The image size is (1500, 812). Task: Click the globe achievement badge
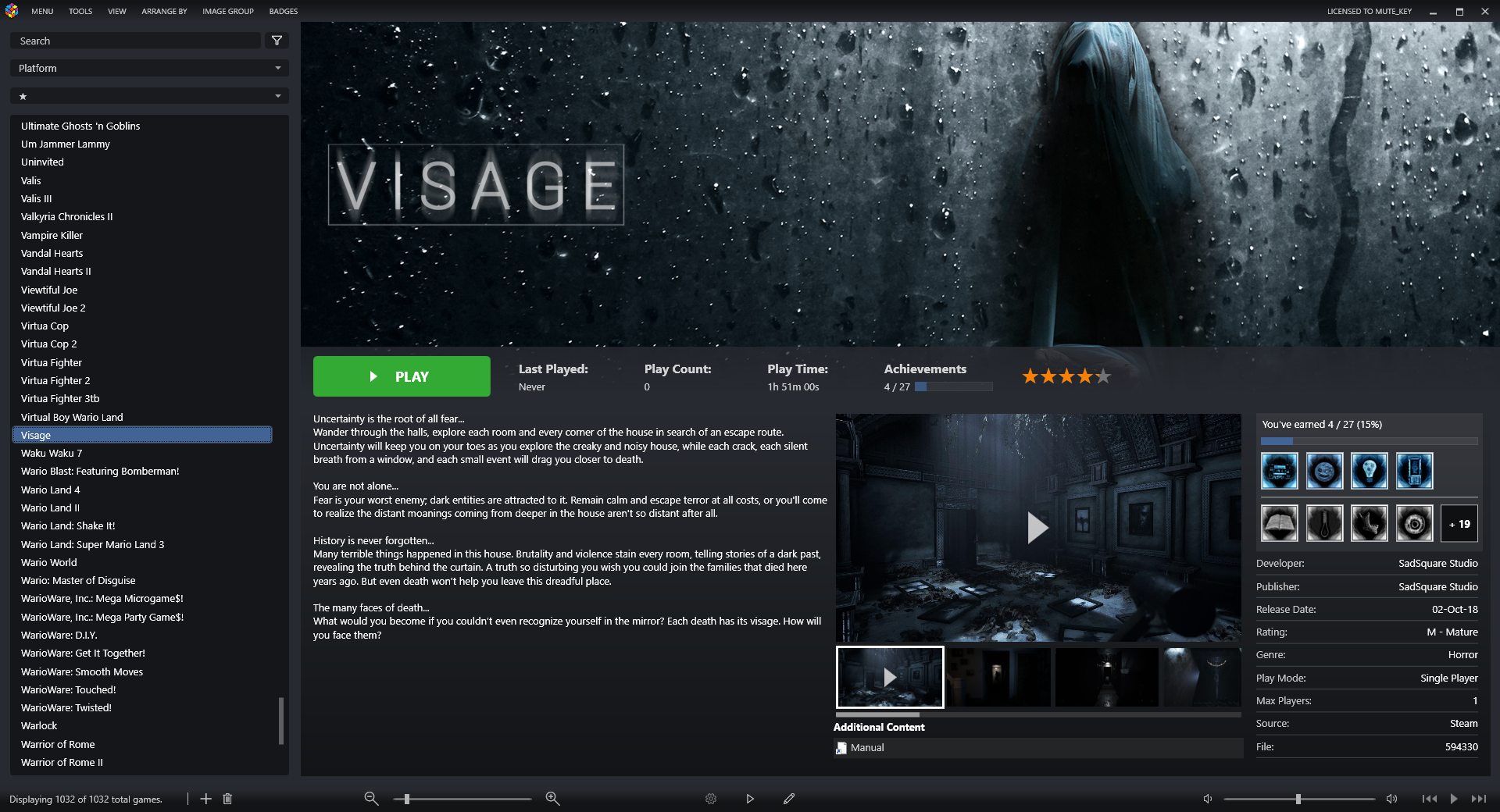coord(1324,471)
